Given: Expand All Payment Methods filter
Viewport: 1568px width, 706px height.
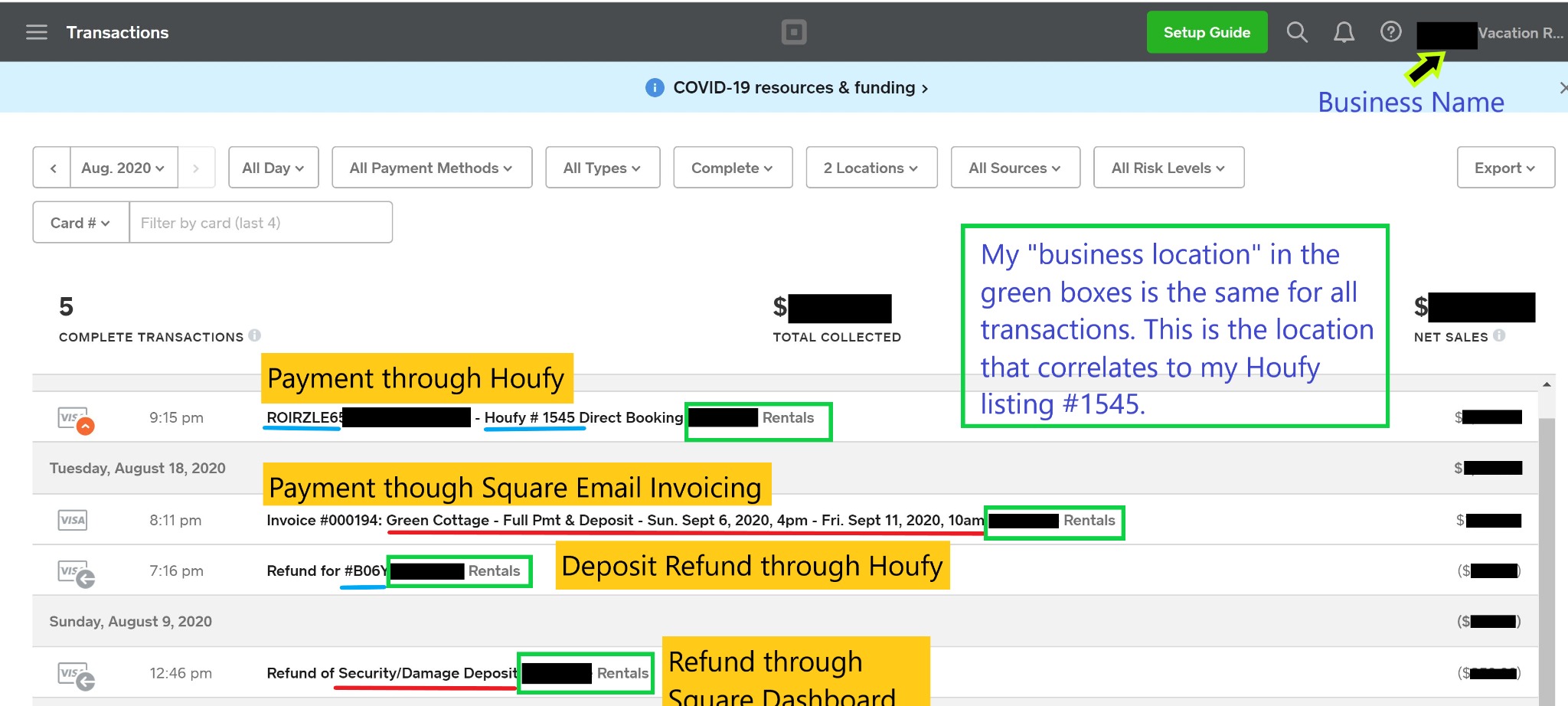Looking at the screenshot, I should tap(432, 168).
